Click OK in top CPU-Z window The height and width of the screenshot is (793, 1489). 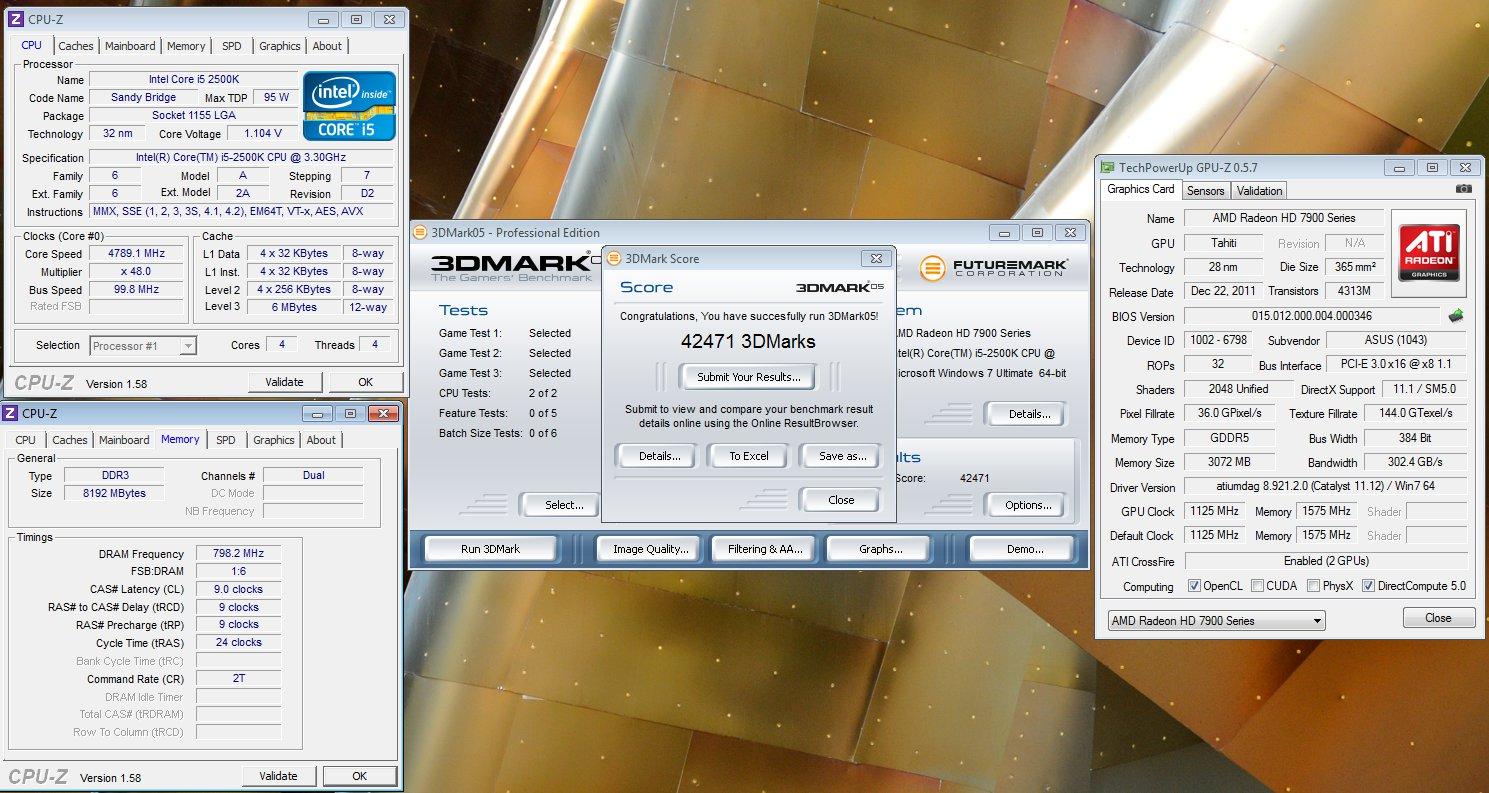(366, 382)
